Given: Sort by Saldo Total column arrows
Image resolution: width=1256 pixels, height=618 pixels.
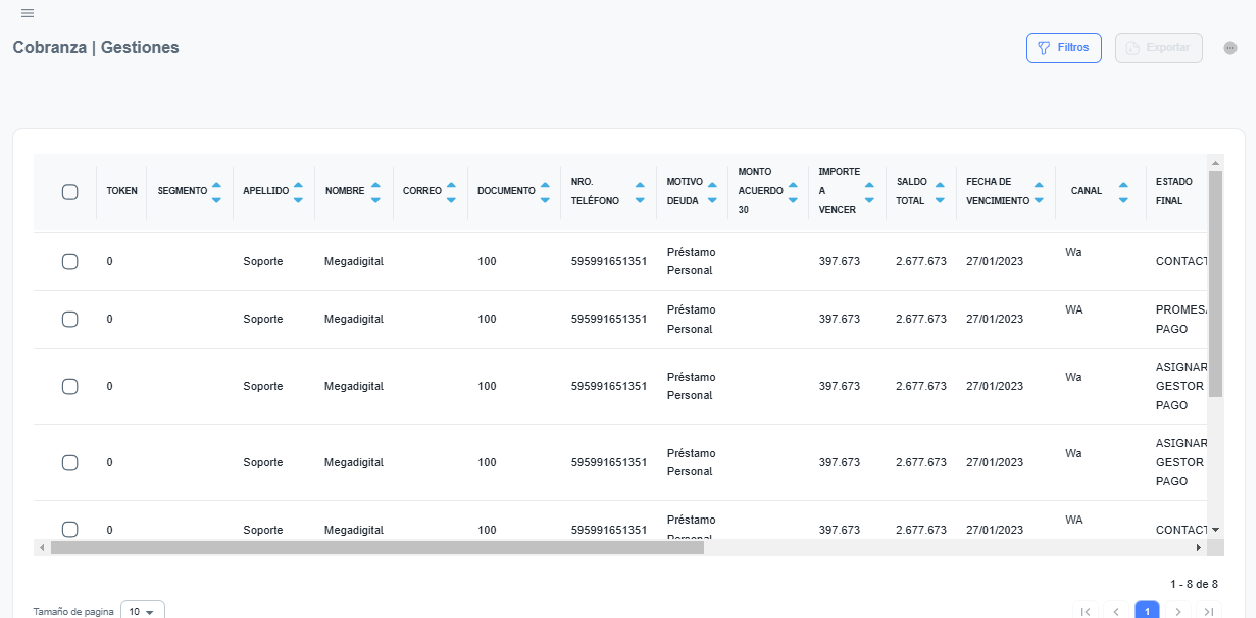Looking at the screenshot, I should 940,191.
